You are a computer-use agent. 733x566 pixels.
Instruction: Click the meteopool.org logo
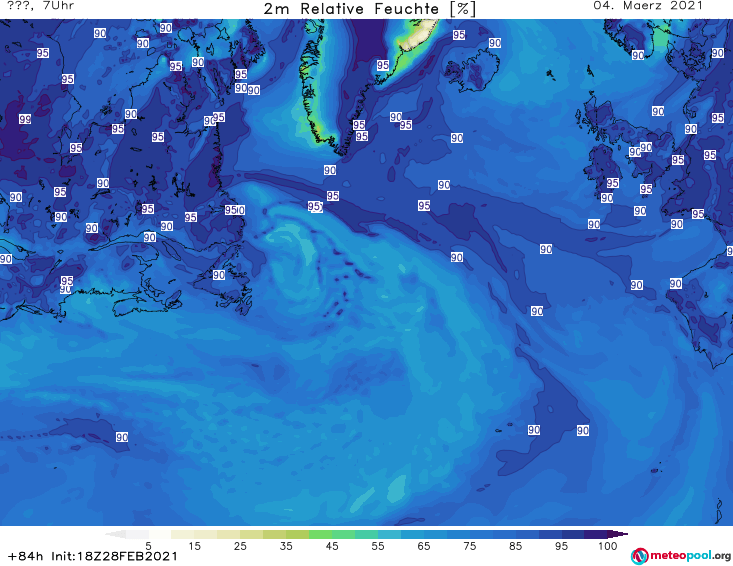tap(681, 556)
